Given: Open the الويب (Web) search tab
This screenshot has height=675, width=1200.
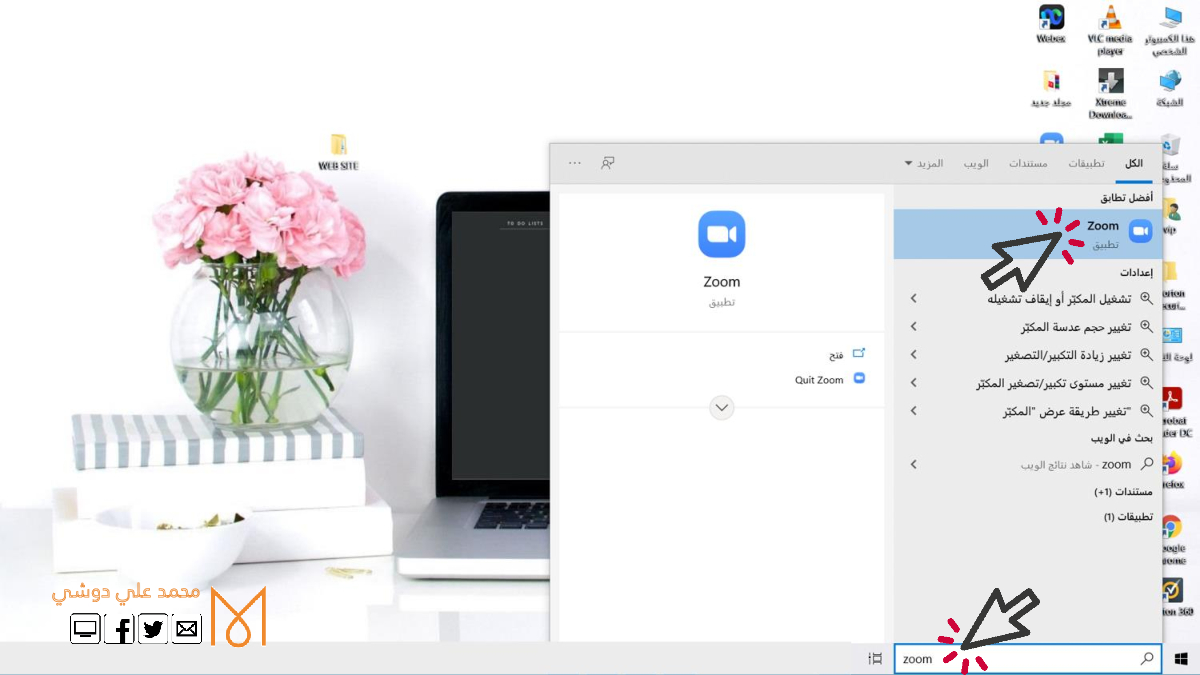Looking at the screenshot, I should [976, 163].
